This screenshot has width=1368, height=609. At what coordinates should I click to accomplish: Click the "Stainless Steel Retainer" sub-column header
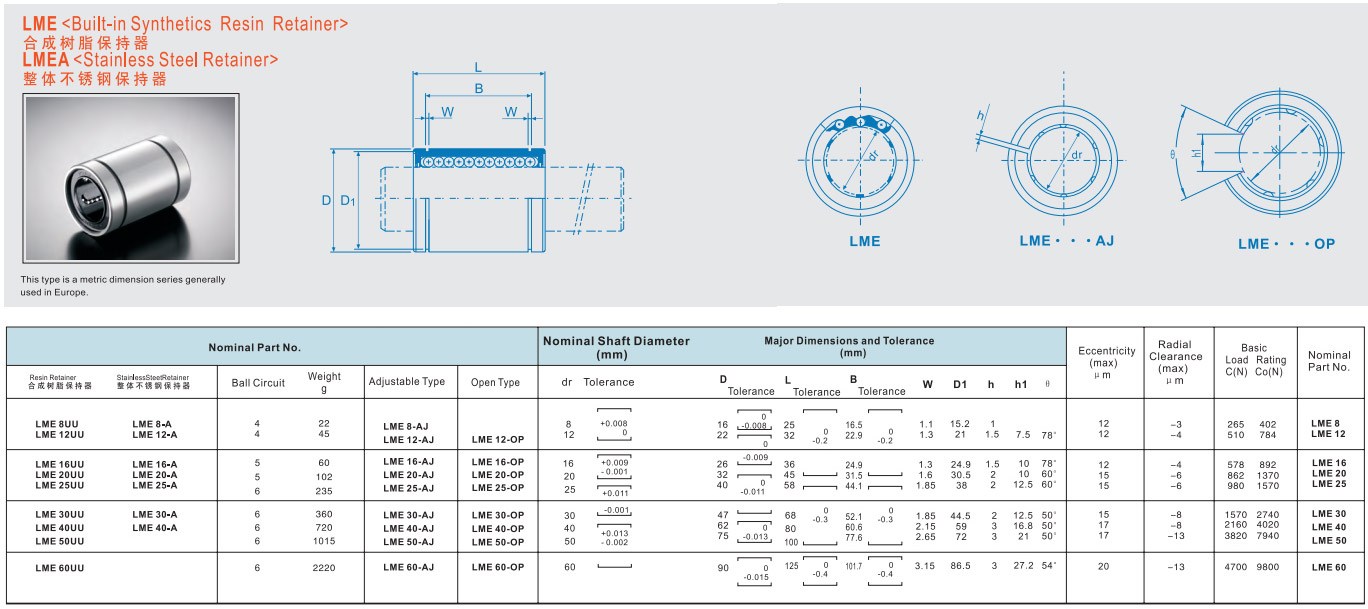[x=153, y=382]
